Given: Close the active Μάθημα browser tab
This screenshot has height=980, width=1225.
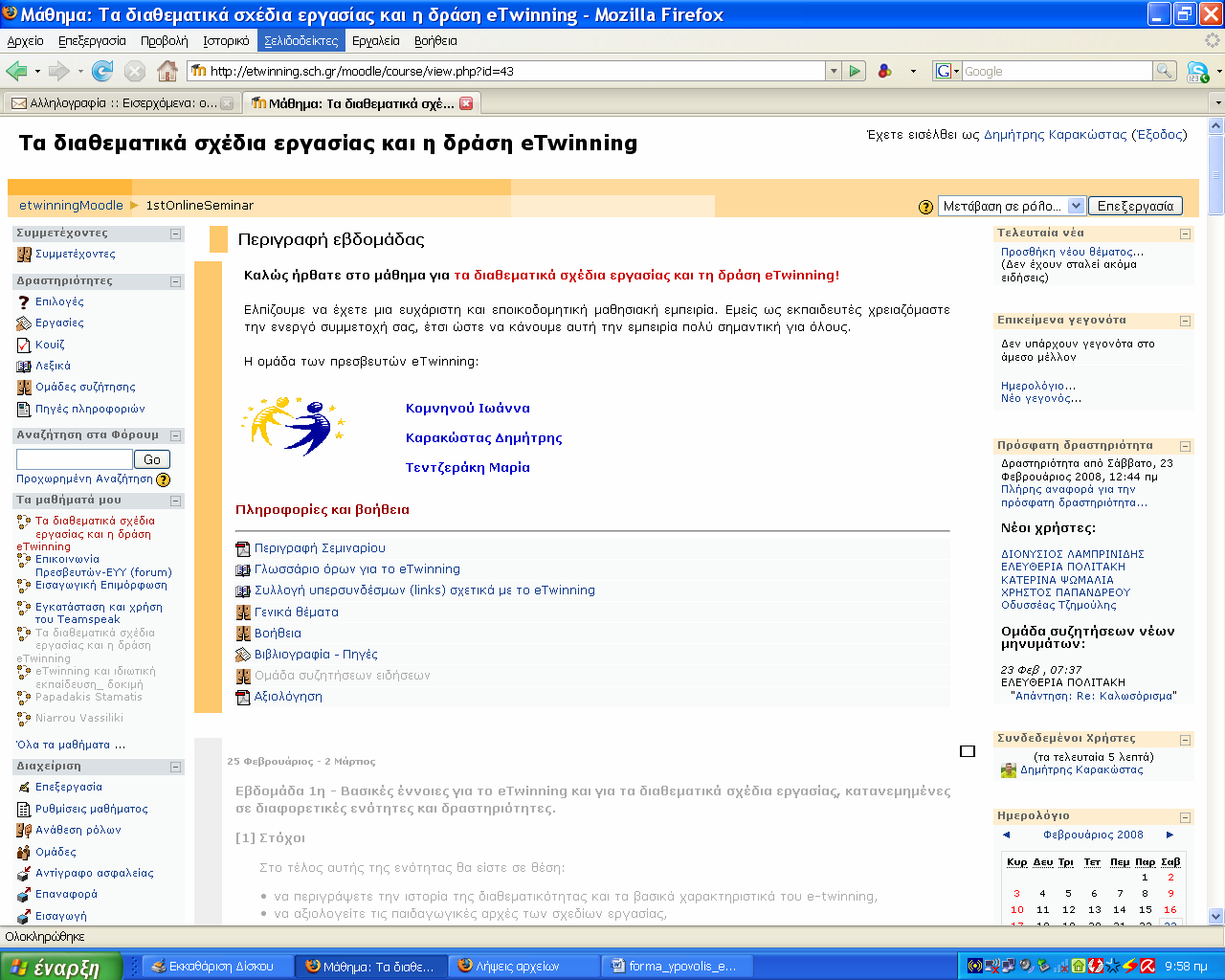Looking at the screenshot, I should (466, 103).
